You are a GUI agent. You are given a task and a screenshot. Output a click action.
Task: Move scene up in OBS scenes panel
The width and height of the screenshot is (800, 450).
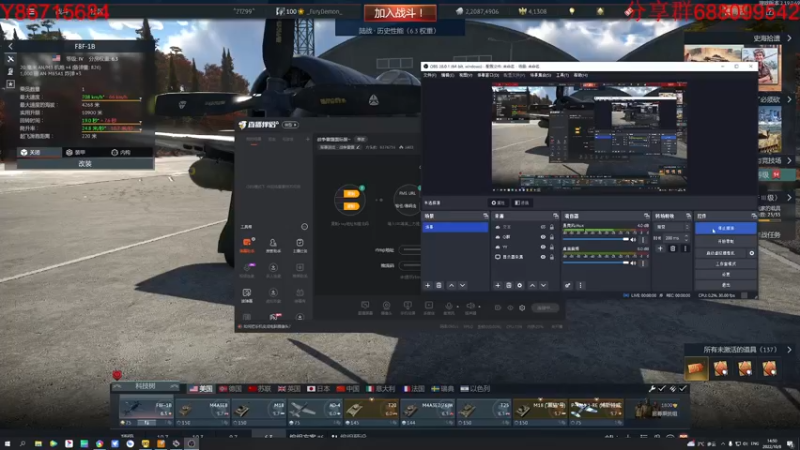[452, 286]
